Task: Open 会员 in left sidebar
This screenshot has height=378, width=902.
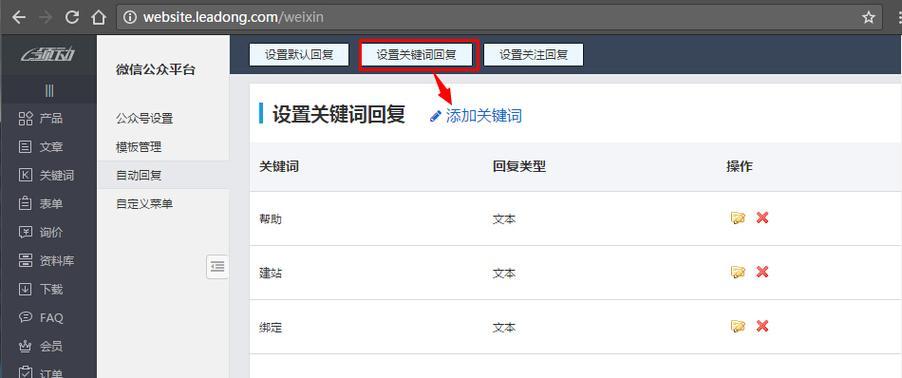Action: [48, 346]
